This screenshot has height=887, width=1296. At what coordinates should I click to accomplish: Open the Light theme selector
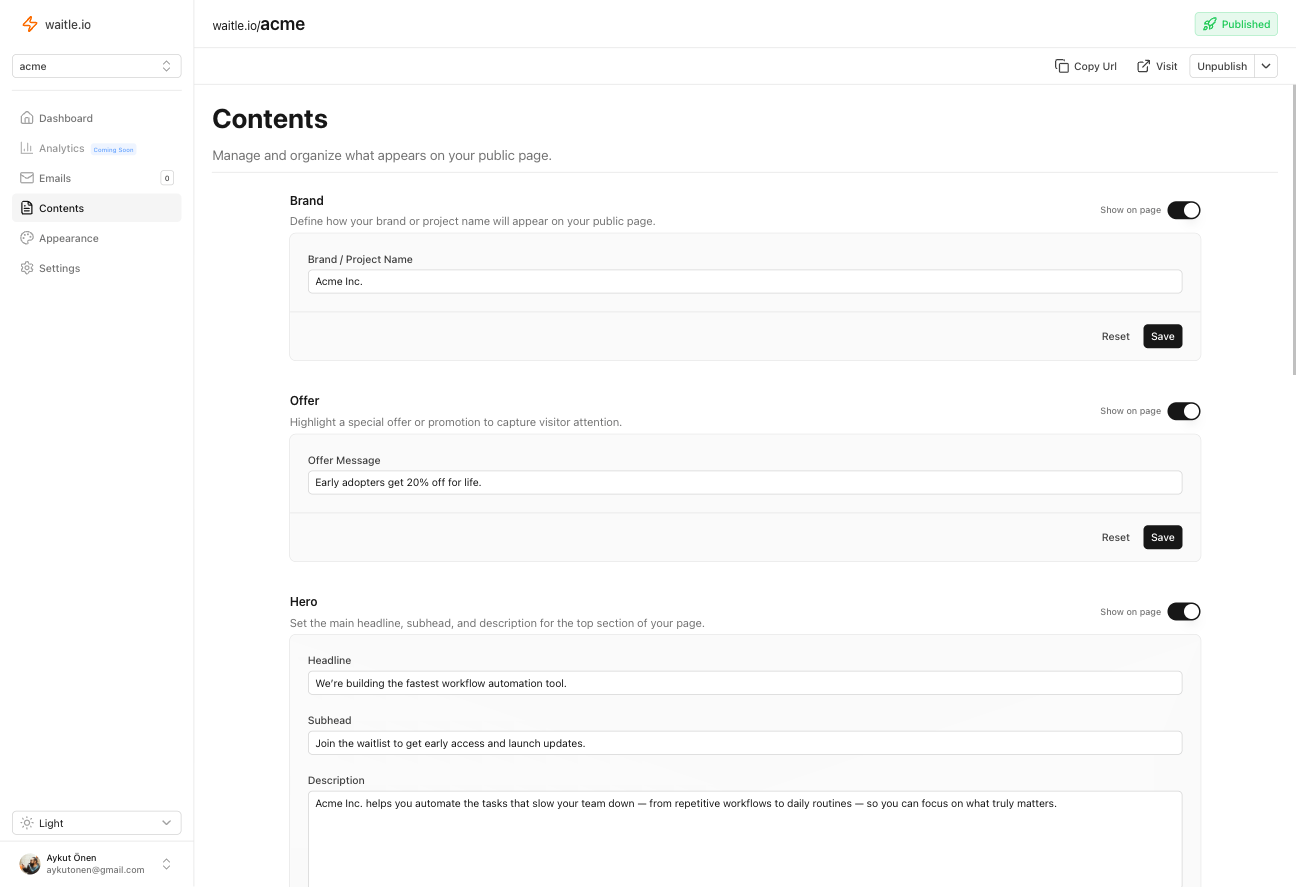coord(96,822)
